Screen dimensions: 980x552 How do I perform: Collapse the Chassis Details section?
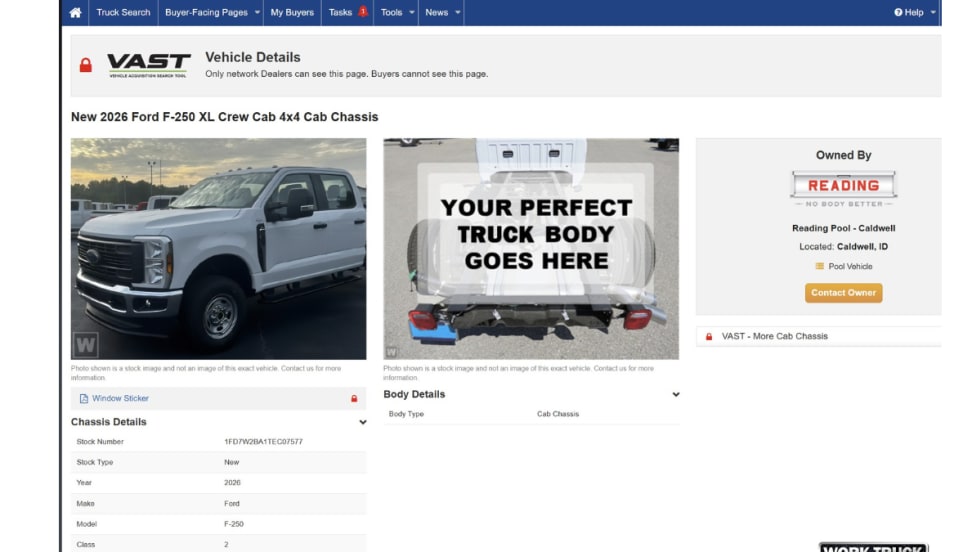pos(362,423)
